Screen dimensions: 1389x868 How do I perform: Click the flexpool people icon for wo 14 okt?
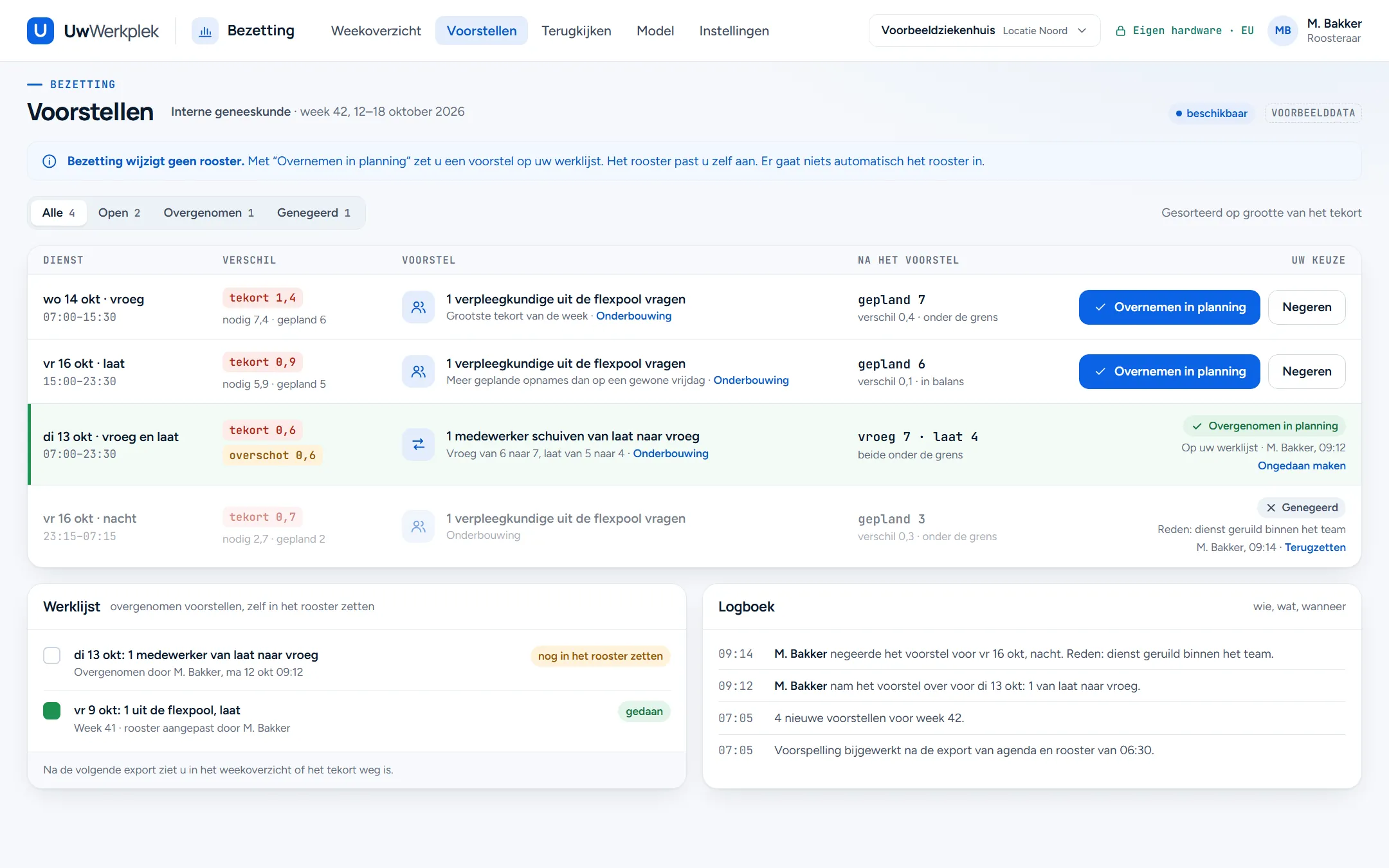coord(419,307)
